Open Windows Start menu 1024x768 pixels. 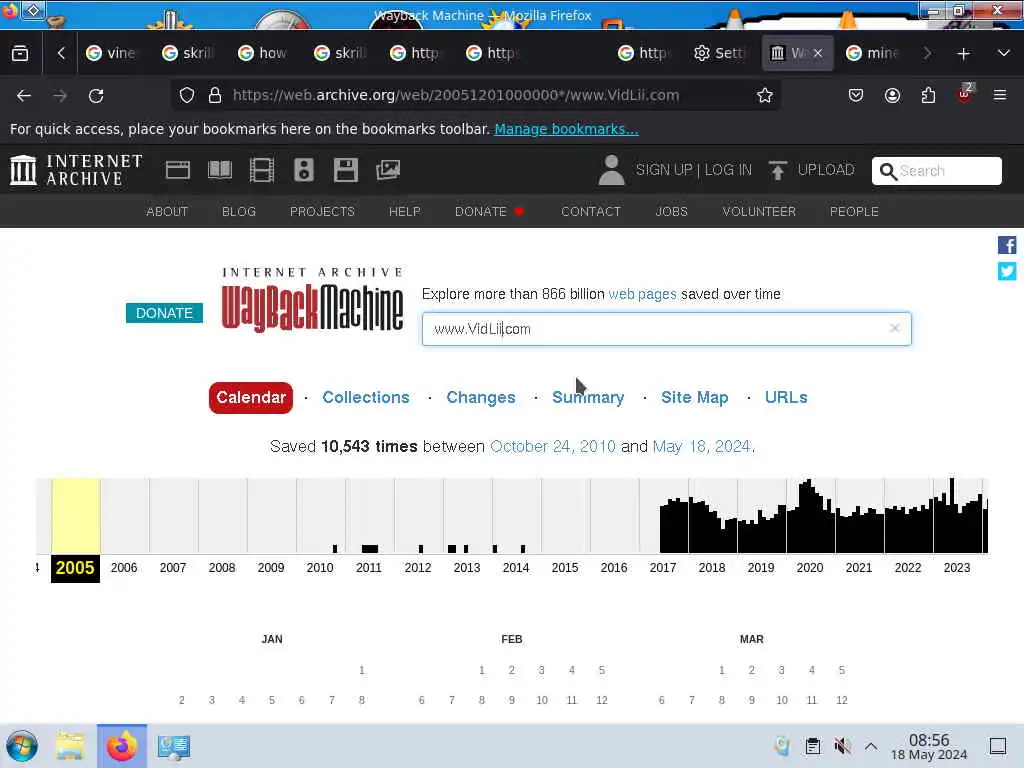[x=22, y=746]
